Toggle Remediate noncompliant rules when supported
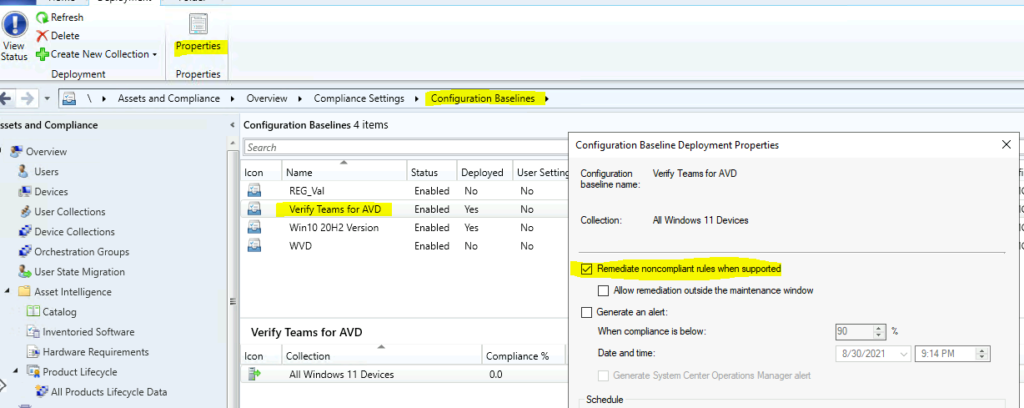 (586, 268)
